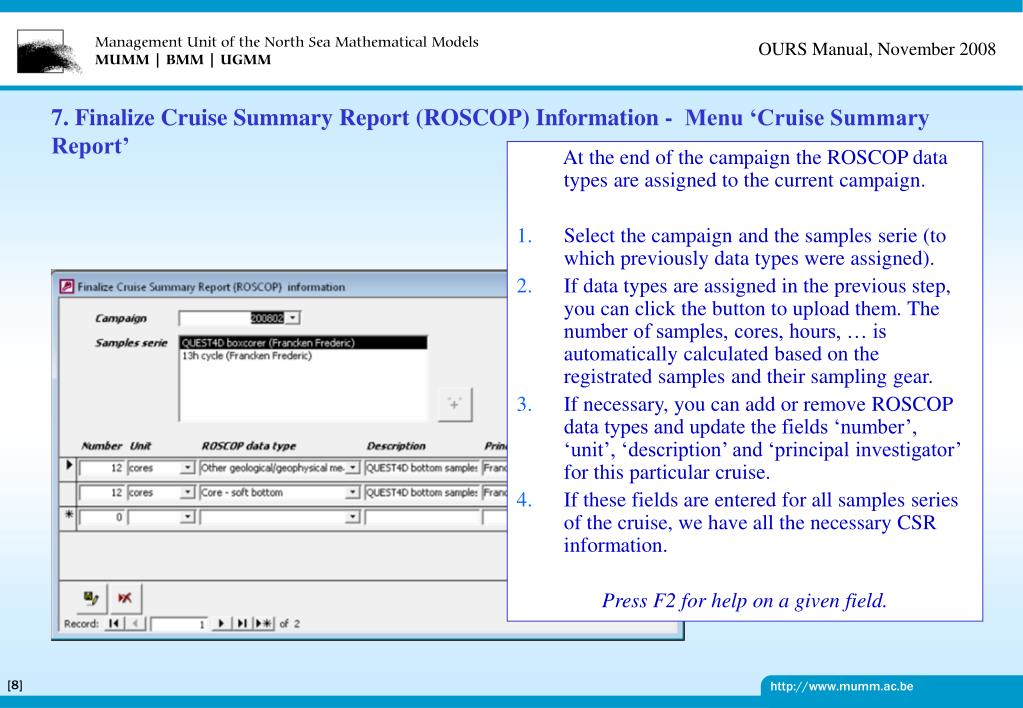The width and height of the screenshot is (1023, 708).
Task: Click Number field showing 0 in new row
Action: (x=102, y=517)
